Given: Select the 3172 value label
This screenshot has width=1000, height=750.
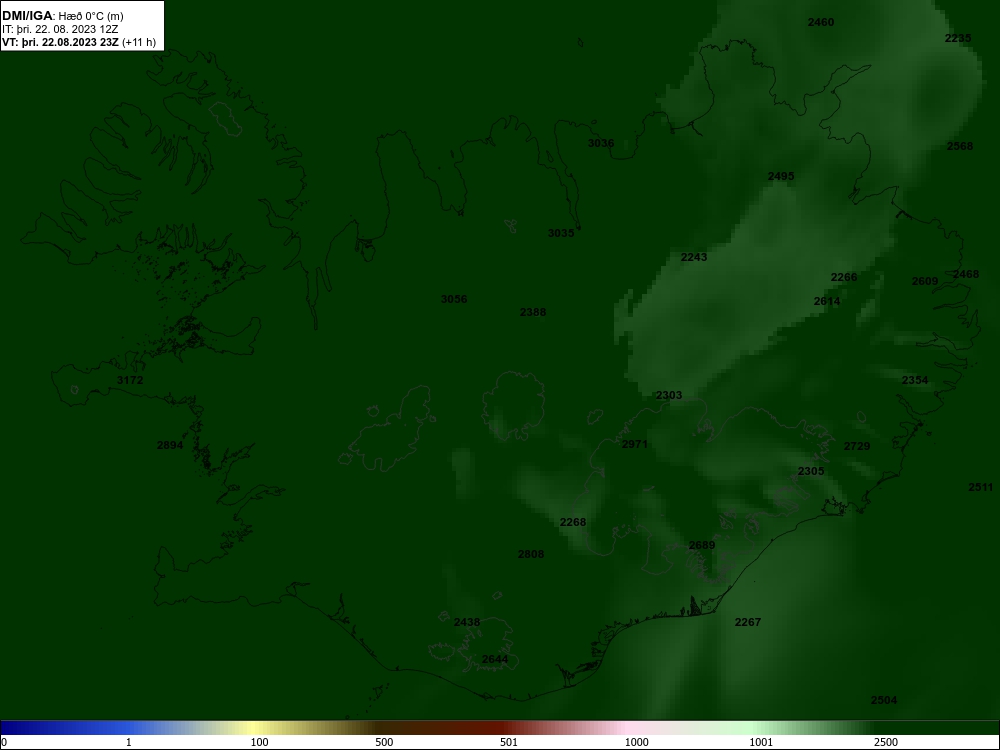Looking at the screenshot, I should click(x=130, y=380).
